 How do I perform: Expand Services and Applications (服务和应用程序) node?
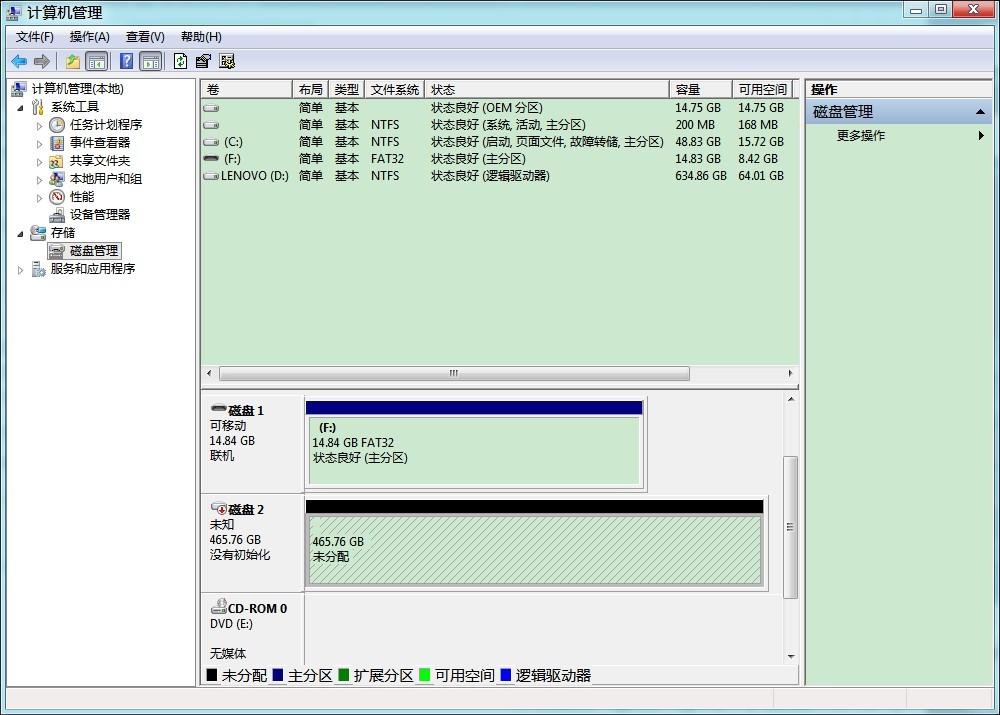click(x=21, y=269)
